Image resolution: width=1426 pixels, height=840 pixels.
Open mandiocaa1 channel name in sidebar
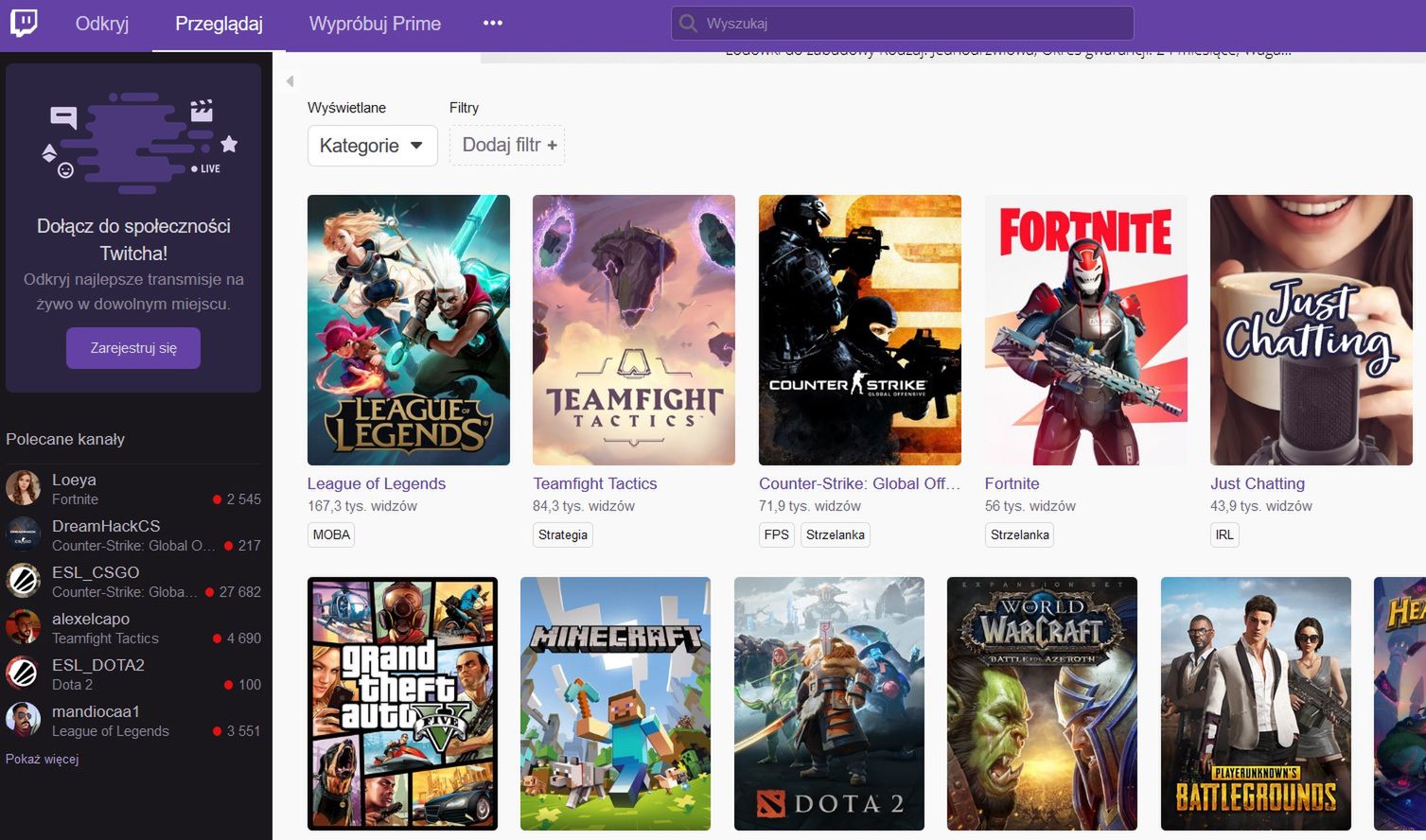tap(96, 711)
